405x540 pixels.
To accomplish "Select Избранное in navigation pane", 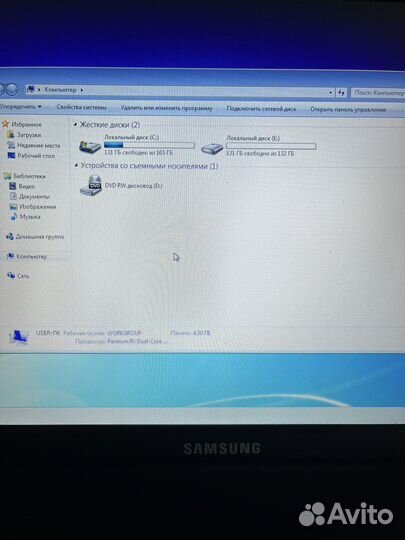I will click(x=27, y=124).
